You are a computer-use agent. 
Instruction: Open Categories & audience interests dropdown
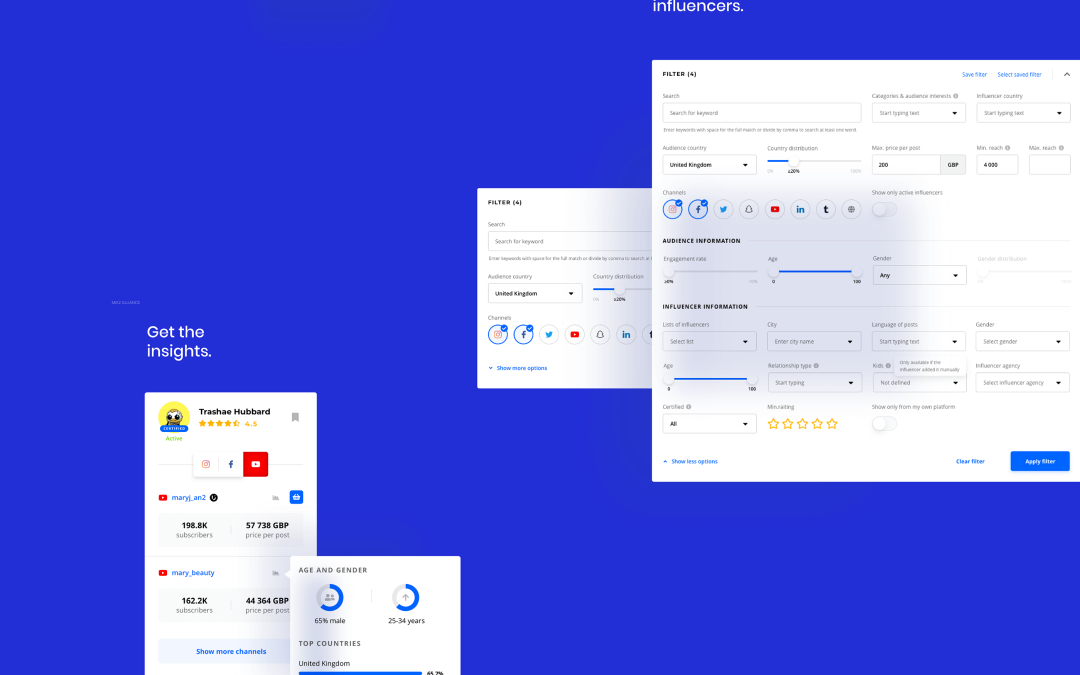(x=919, y=113)
